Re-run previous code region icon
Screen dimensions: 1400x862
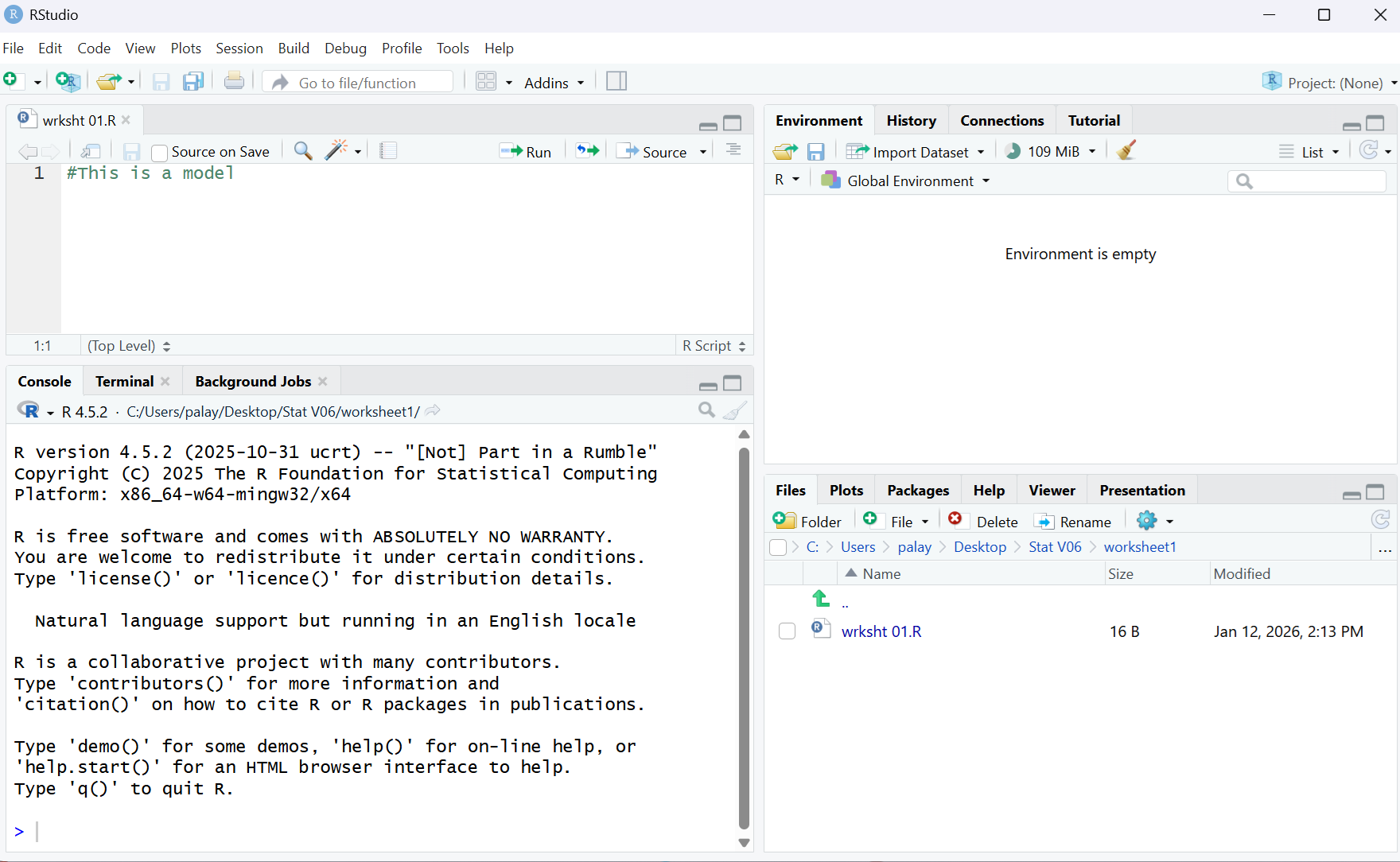(587, 150)
